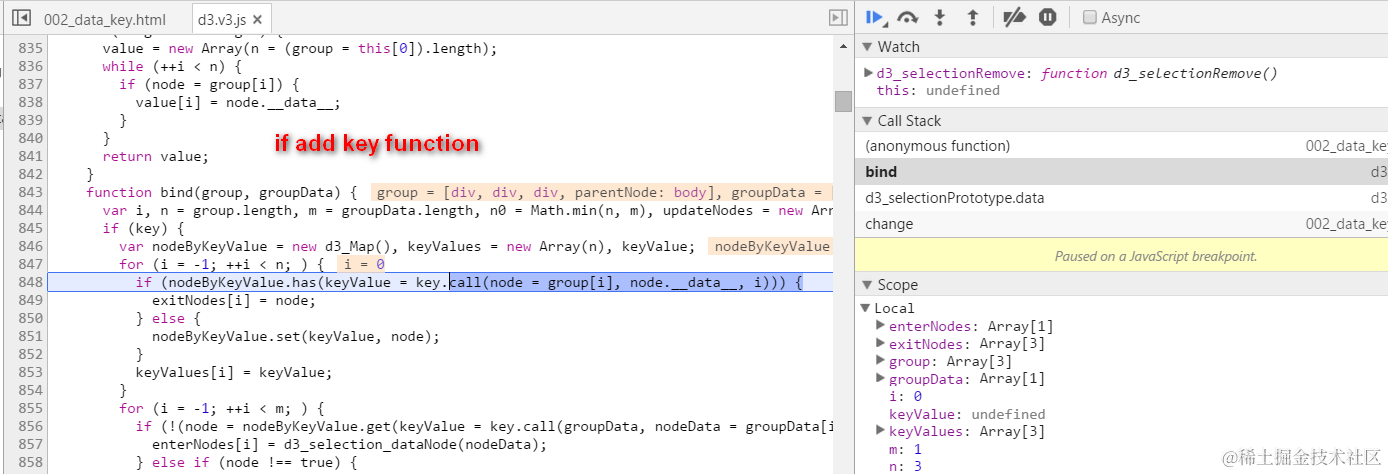The height and width of the screenshot is (474, 1388).
Task: Enable the Async checkbox
Action: point(1090,18)
